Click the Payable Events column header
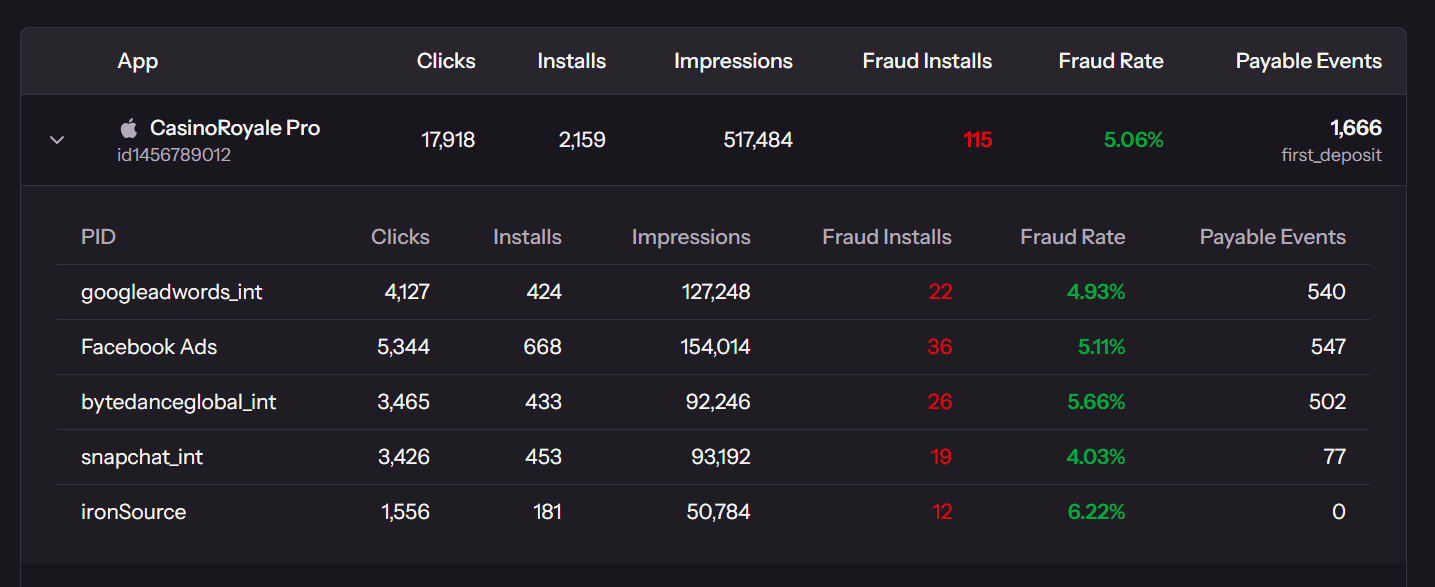The height and width of the screenshot is (587, 1435). (1308, 61)
